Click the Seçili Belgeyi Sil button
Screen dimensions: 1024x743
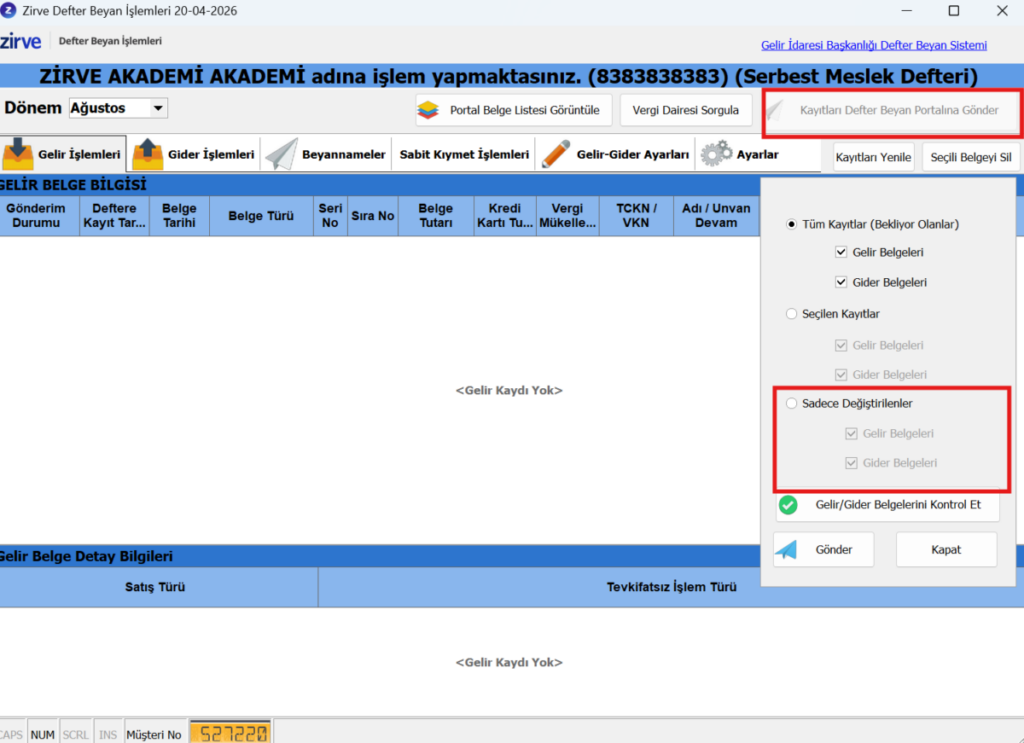971,157
